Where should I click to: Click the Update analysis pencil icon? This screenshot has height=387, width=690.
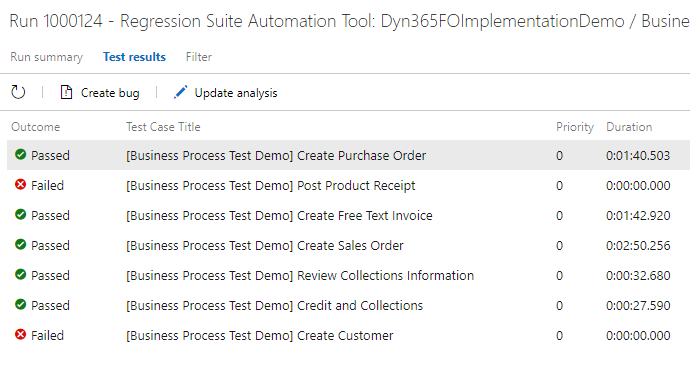[x=180, y=92]
